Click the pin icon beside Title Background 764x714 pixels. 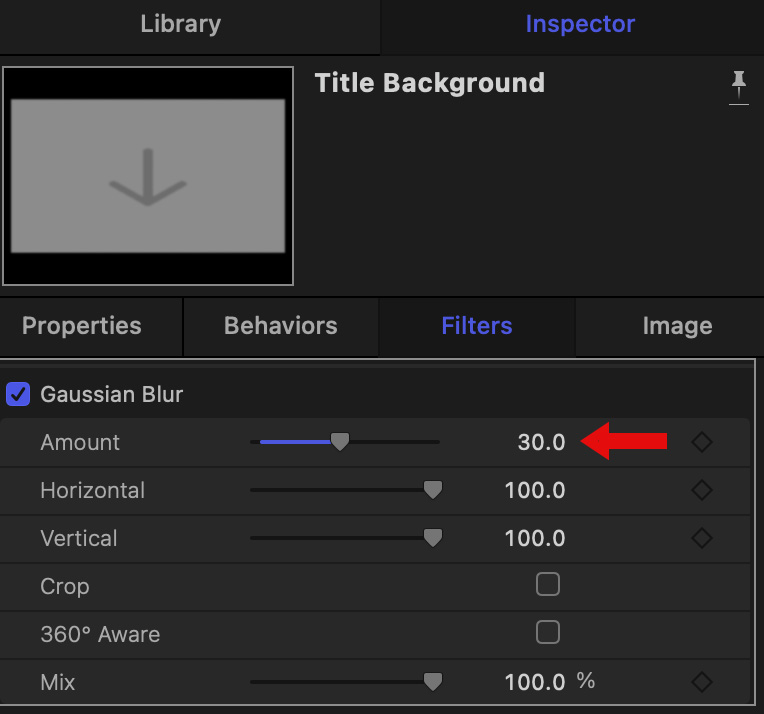point(739,87)
